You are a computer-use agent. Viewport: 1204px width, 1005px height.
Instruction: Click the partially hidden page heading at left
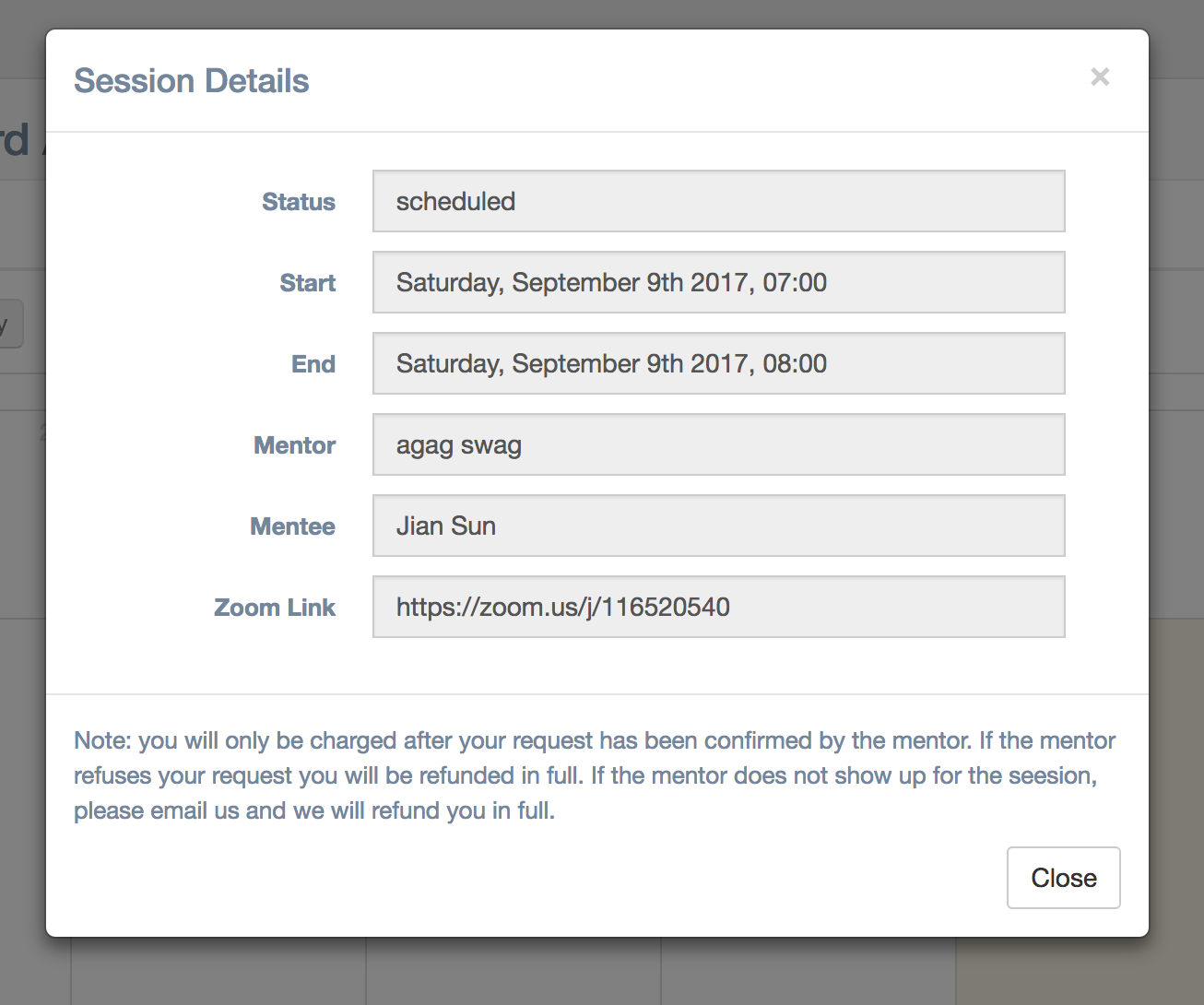(17, 140)
